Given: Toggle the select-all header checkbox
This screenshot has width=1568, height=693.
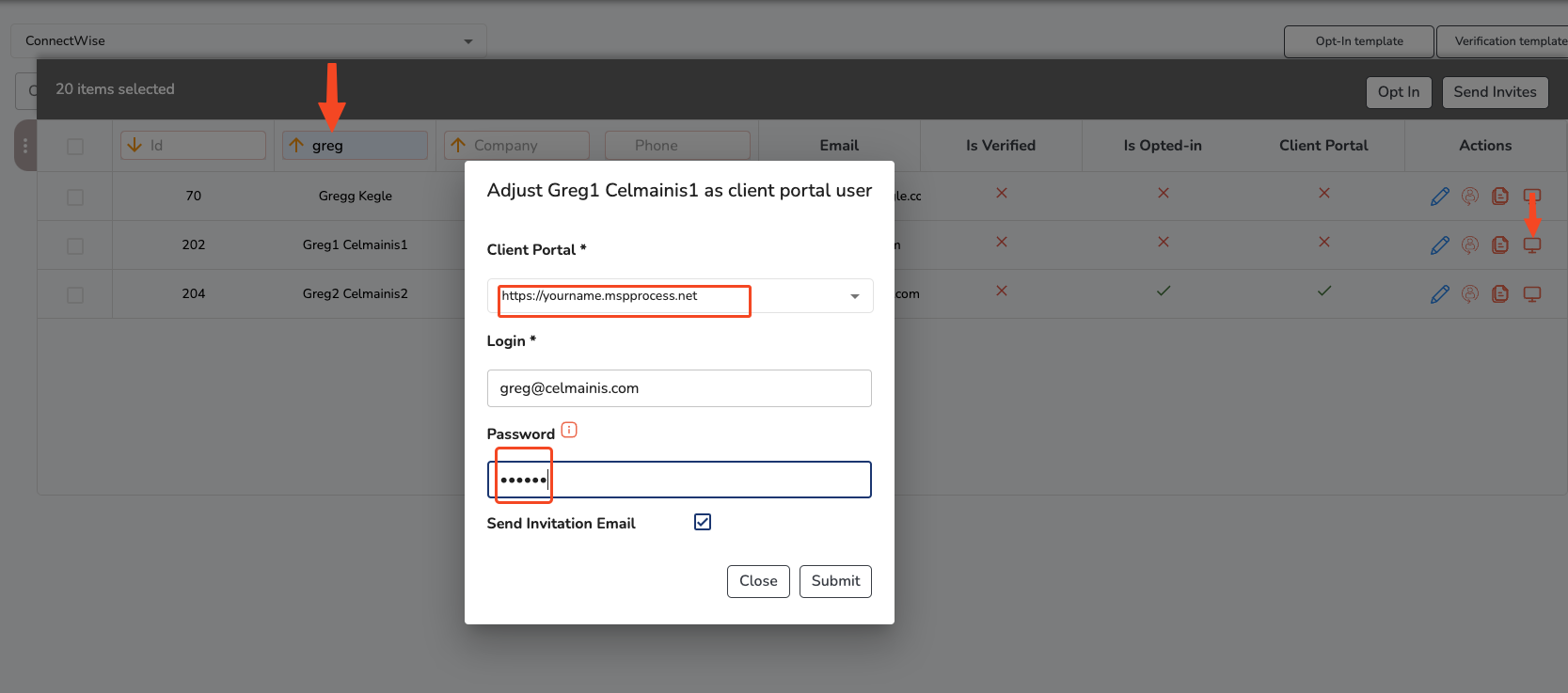Looking at the screenshot, I should (75, 146).
